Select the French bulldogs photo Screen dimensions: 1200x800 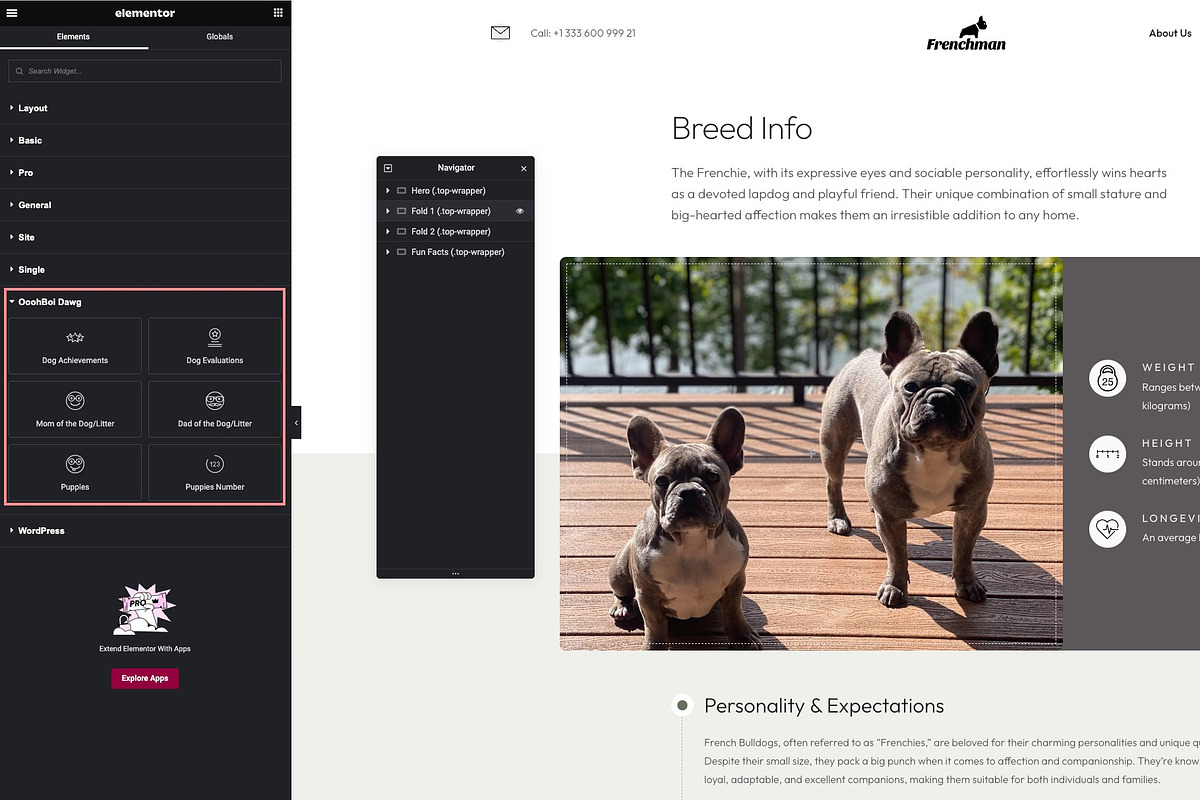click(811, 453)
